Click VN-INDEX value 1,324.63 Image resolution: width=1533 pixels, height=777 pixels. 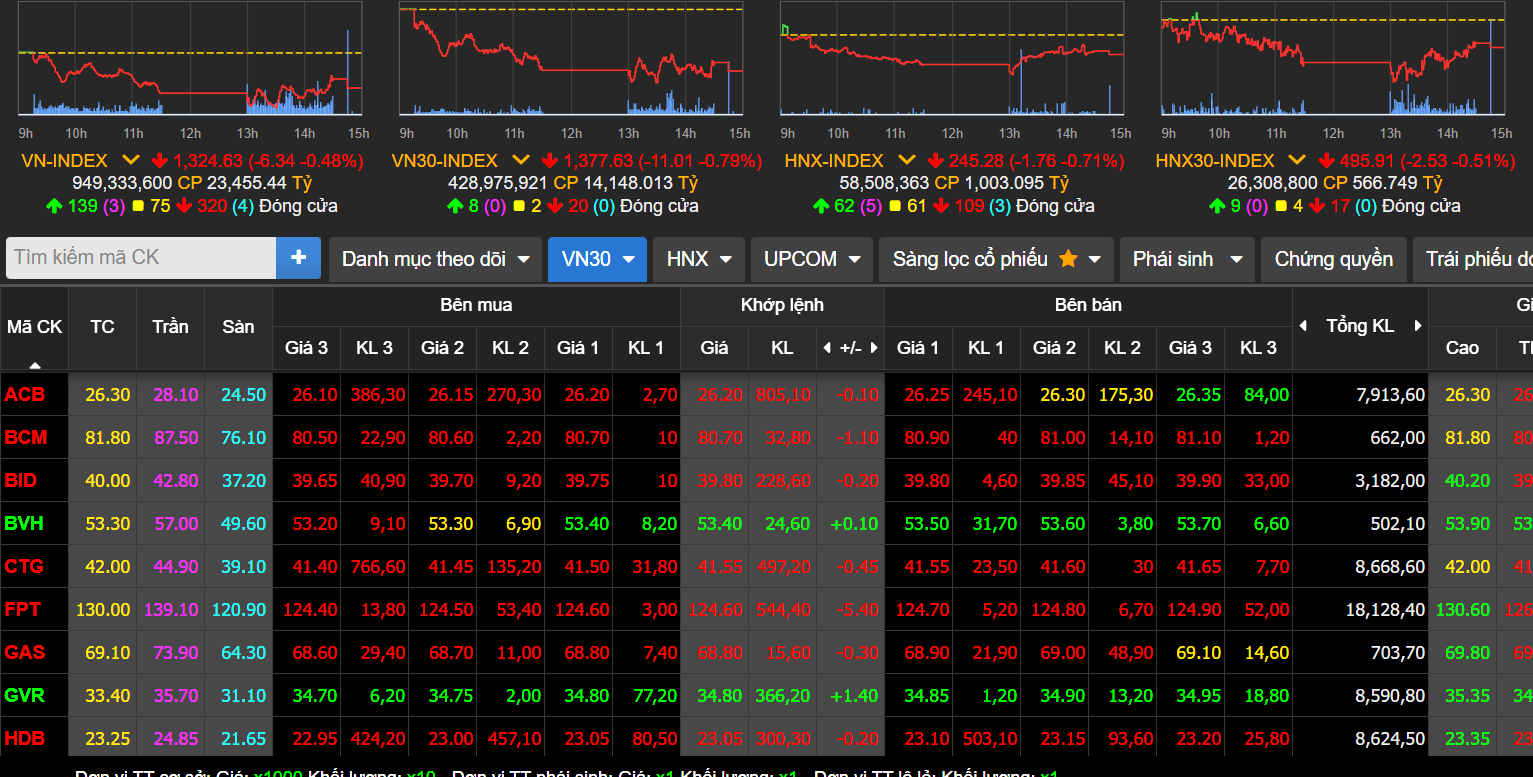pyautogui.click(x=208, y=160)
